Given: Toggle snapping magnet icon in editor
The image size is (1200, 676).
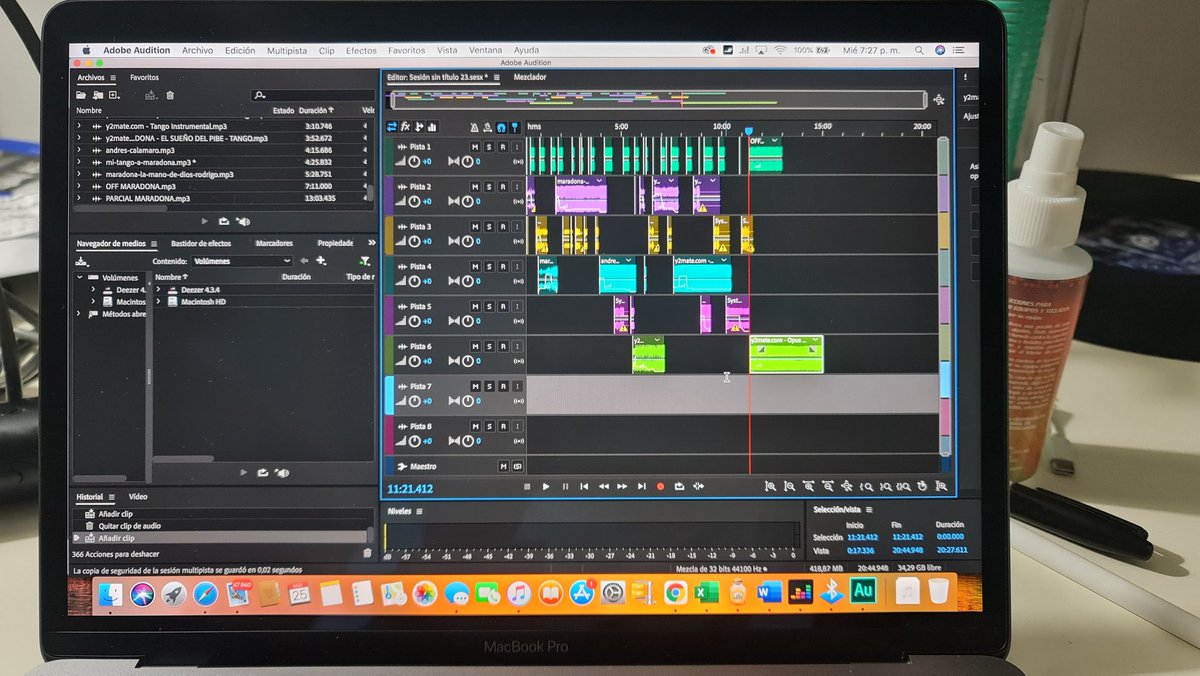Looking at the screenshot, I should 501,127.
